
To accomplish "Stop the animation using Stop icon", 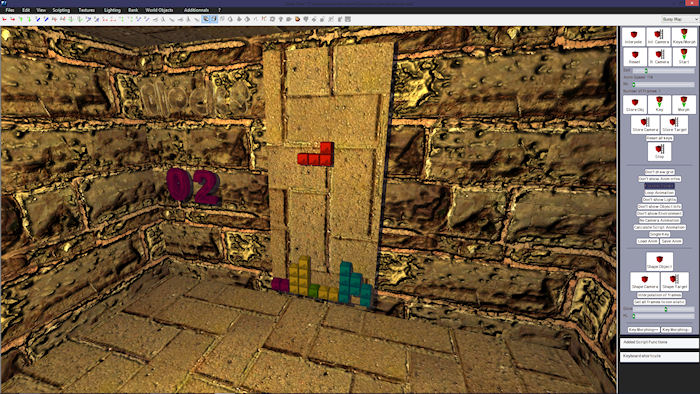I will point(659,152).
